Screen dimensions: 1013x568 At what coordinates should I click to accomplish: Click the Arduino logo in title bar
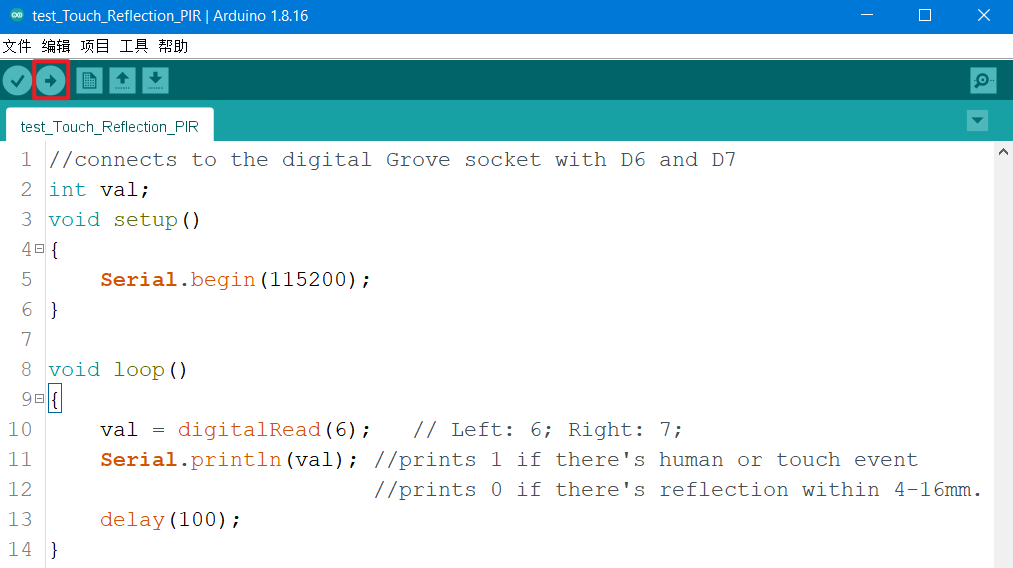coord(16,15)
